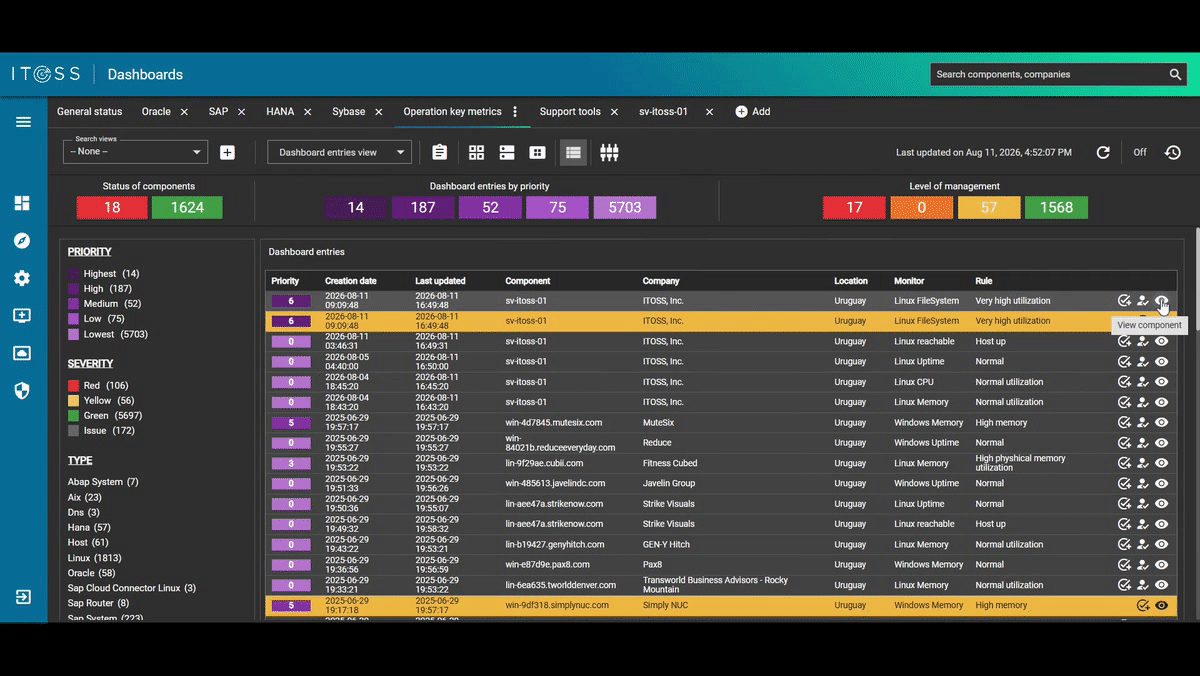
Task: Sort by the Creation date column header
Action: click(351, 281)
